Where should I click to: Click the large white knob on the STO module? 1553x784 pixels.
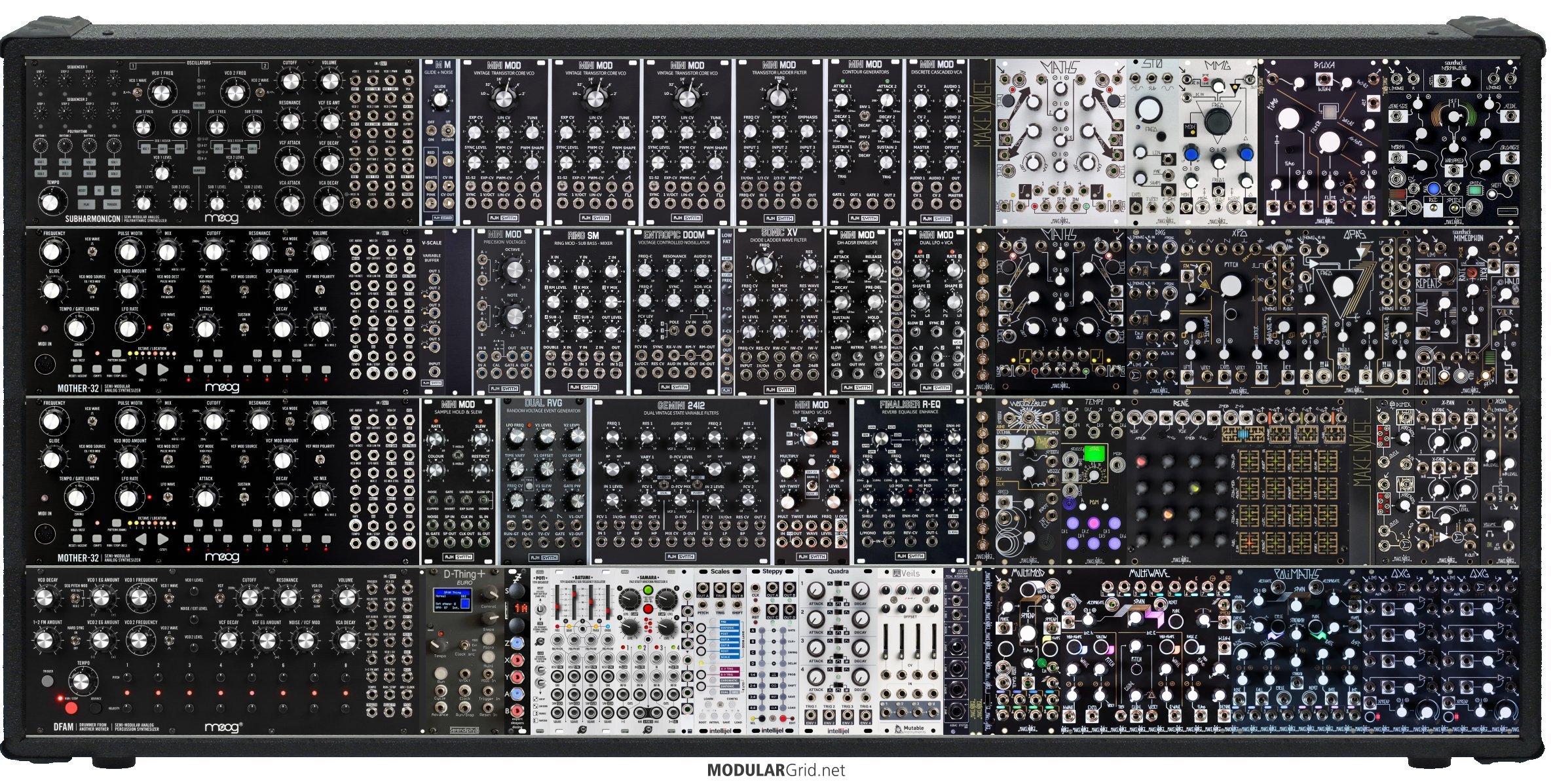point(1149,109)
